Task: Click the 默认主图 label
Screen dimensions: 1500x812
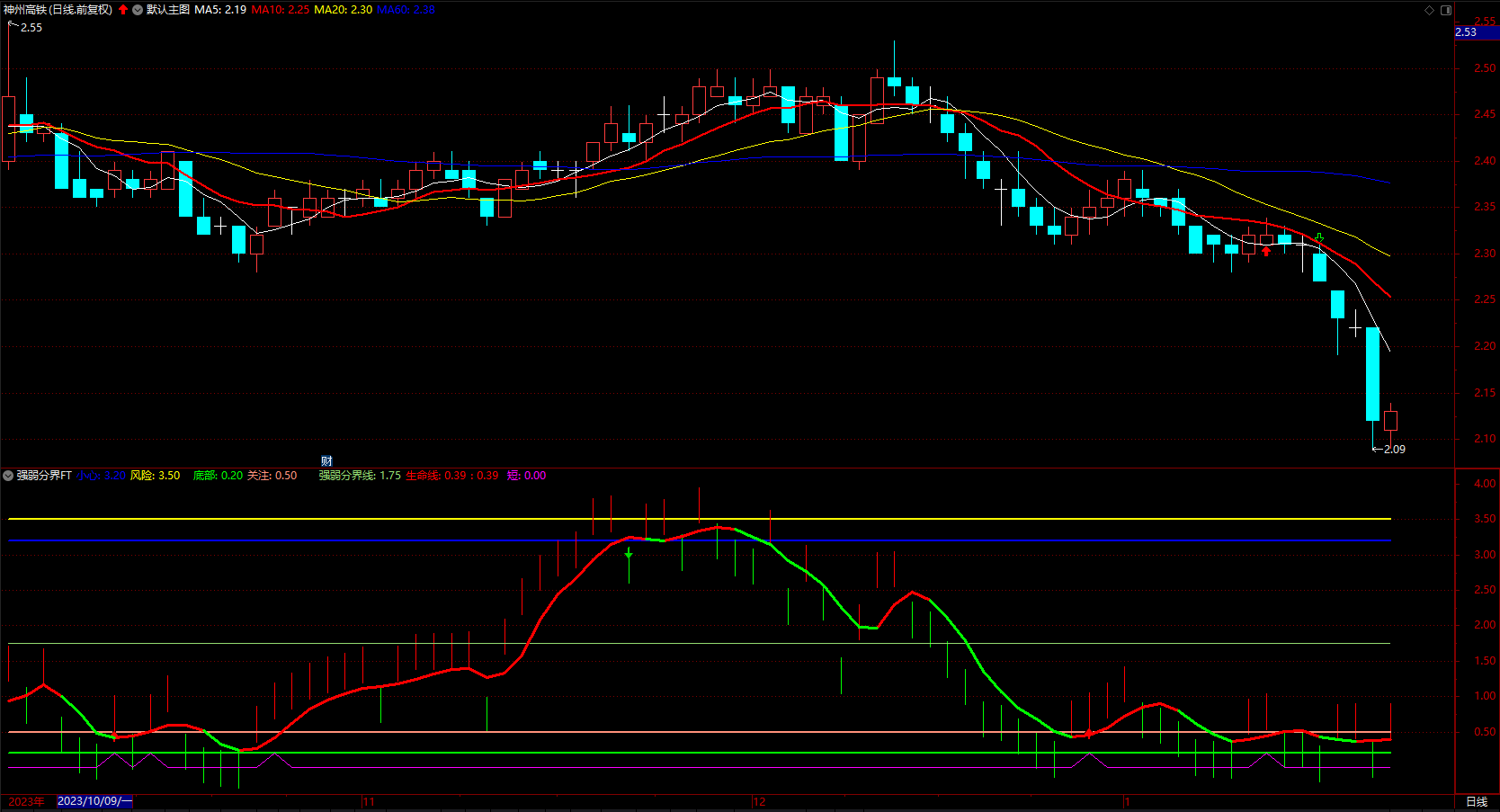Action: point(168,10)
